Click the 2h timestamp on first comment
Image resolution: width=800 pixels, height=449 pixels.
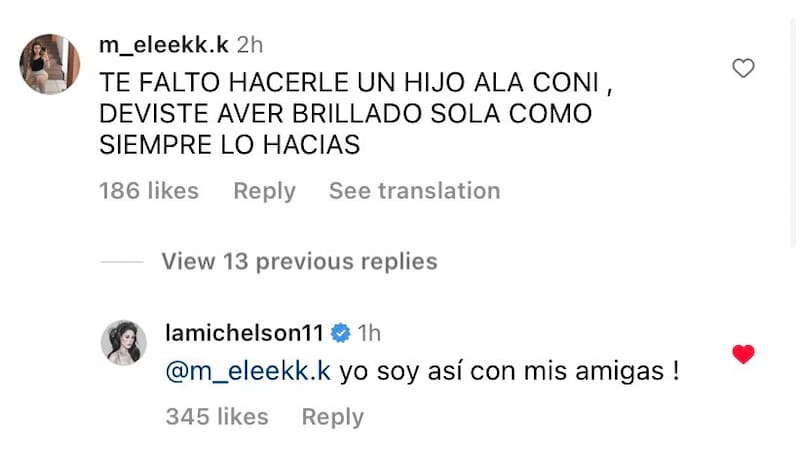point(250,45)
